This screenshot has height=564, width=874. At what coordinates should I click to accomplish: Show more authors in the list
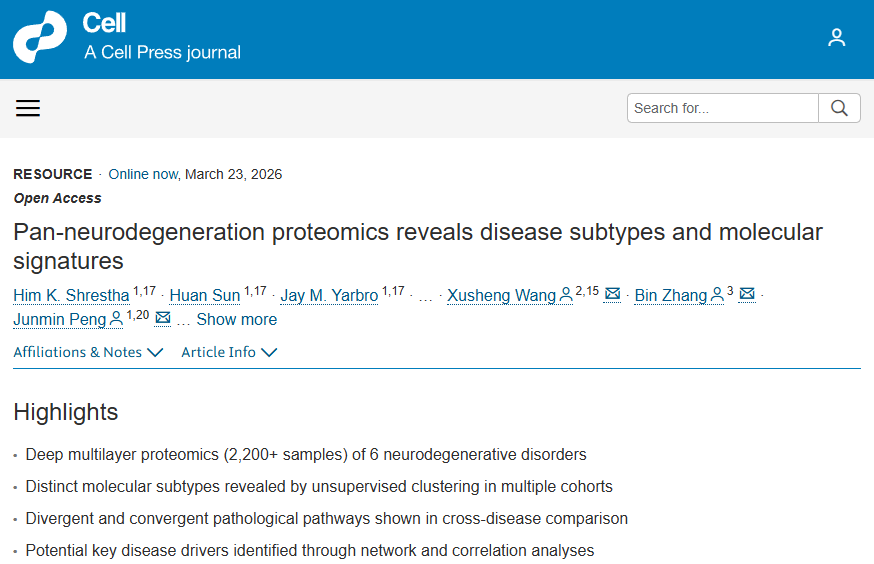236,320
